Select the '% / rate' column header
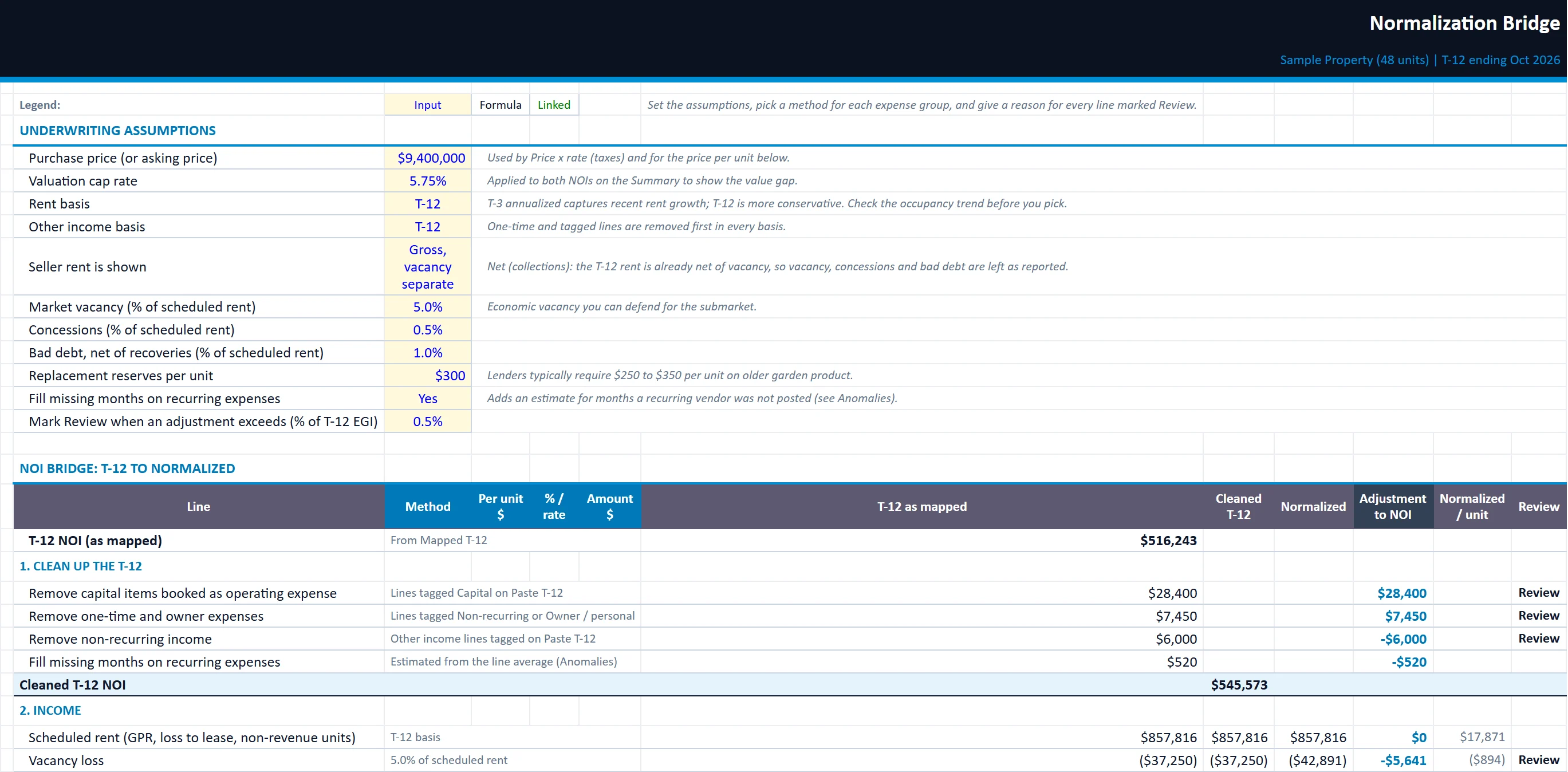The width and height of the screenshot is (1568, 772). coord(554,506)
